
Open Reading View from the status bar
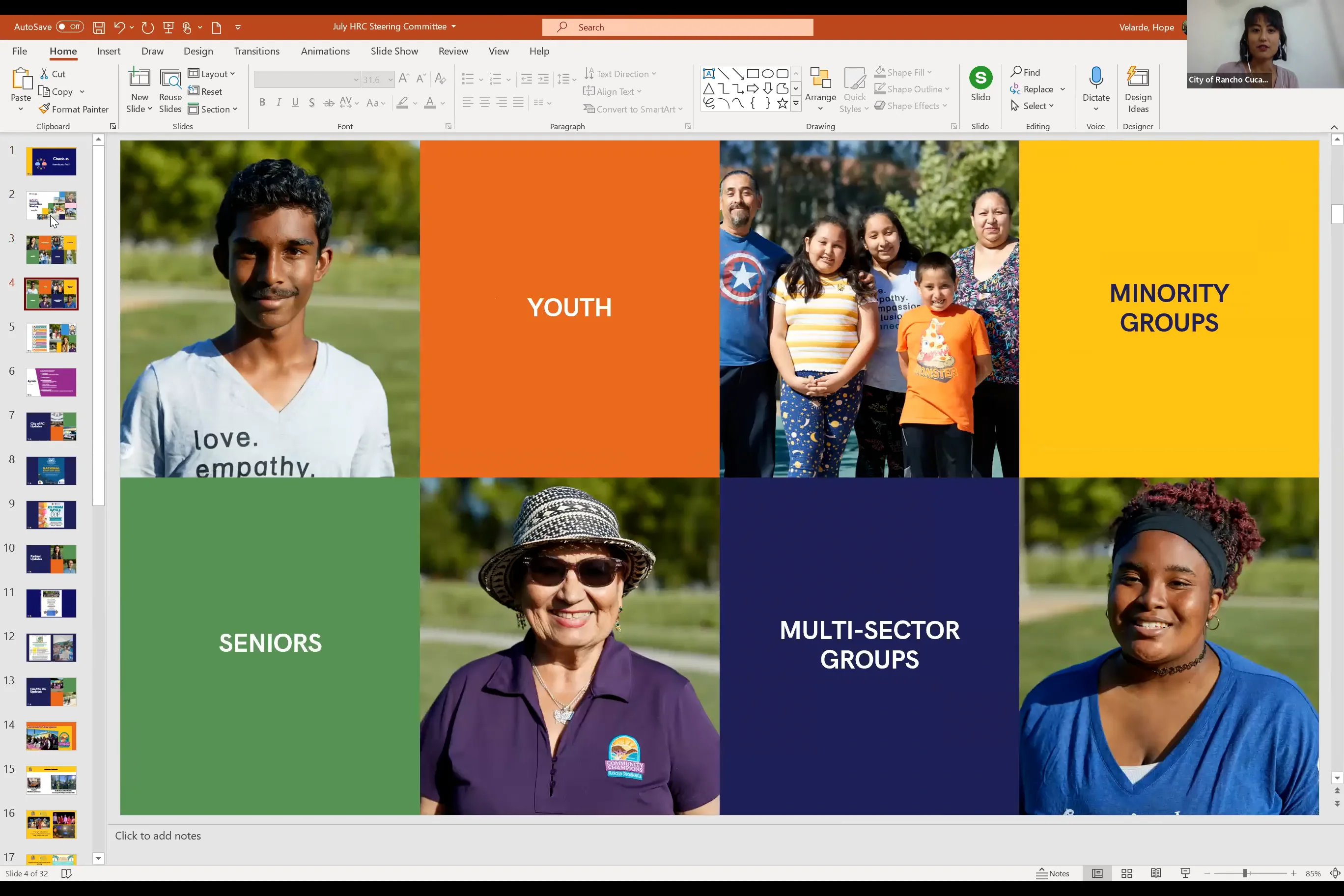coord(1155,873)
